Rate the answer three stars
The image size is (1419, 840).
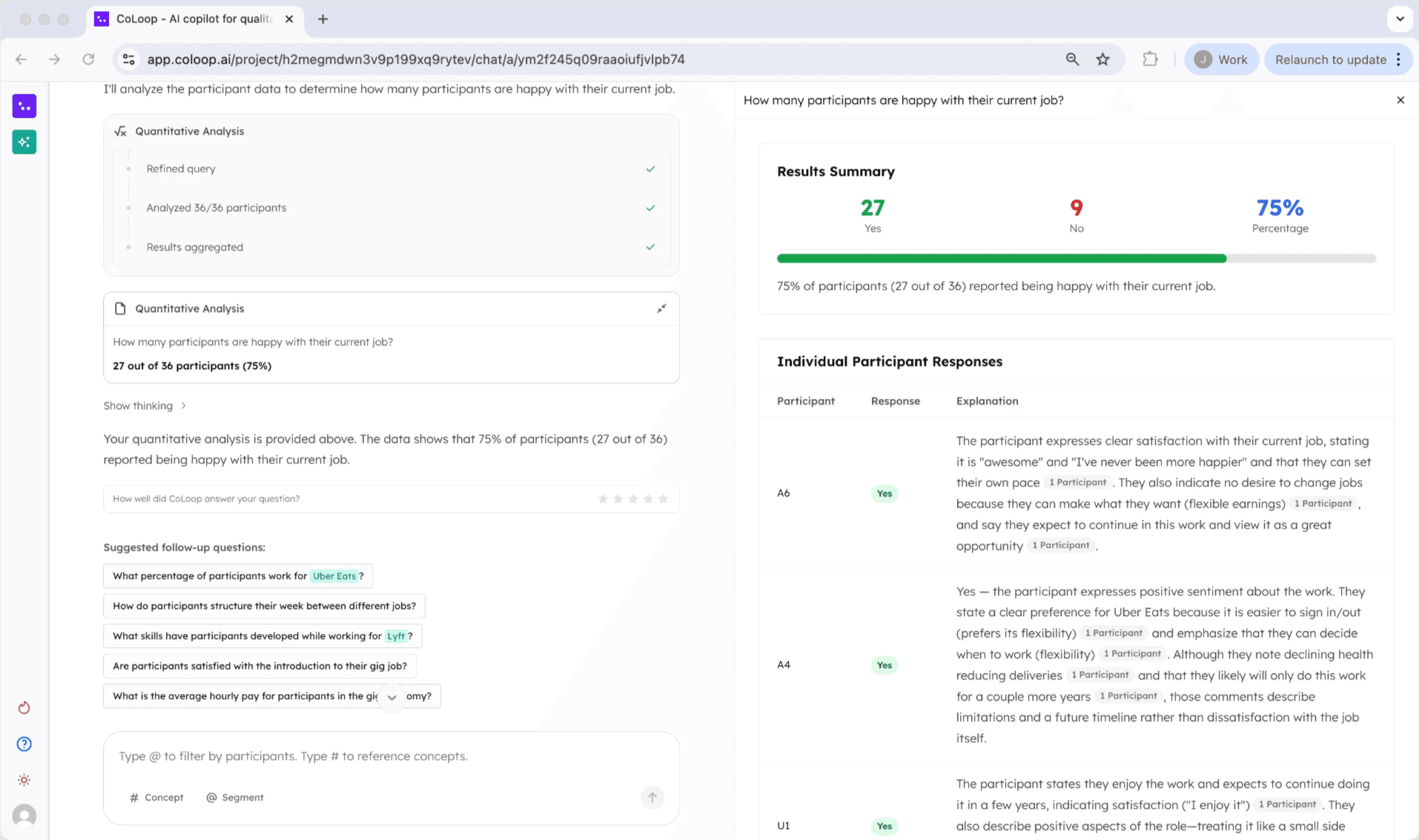coord(633,499)
